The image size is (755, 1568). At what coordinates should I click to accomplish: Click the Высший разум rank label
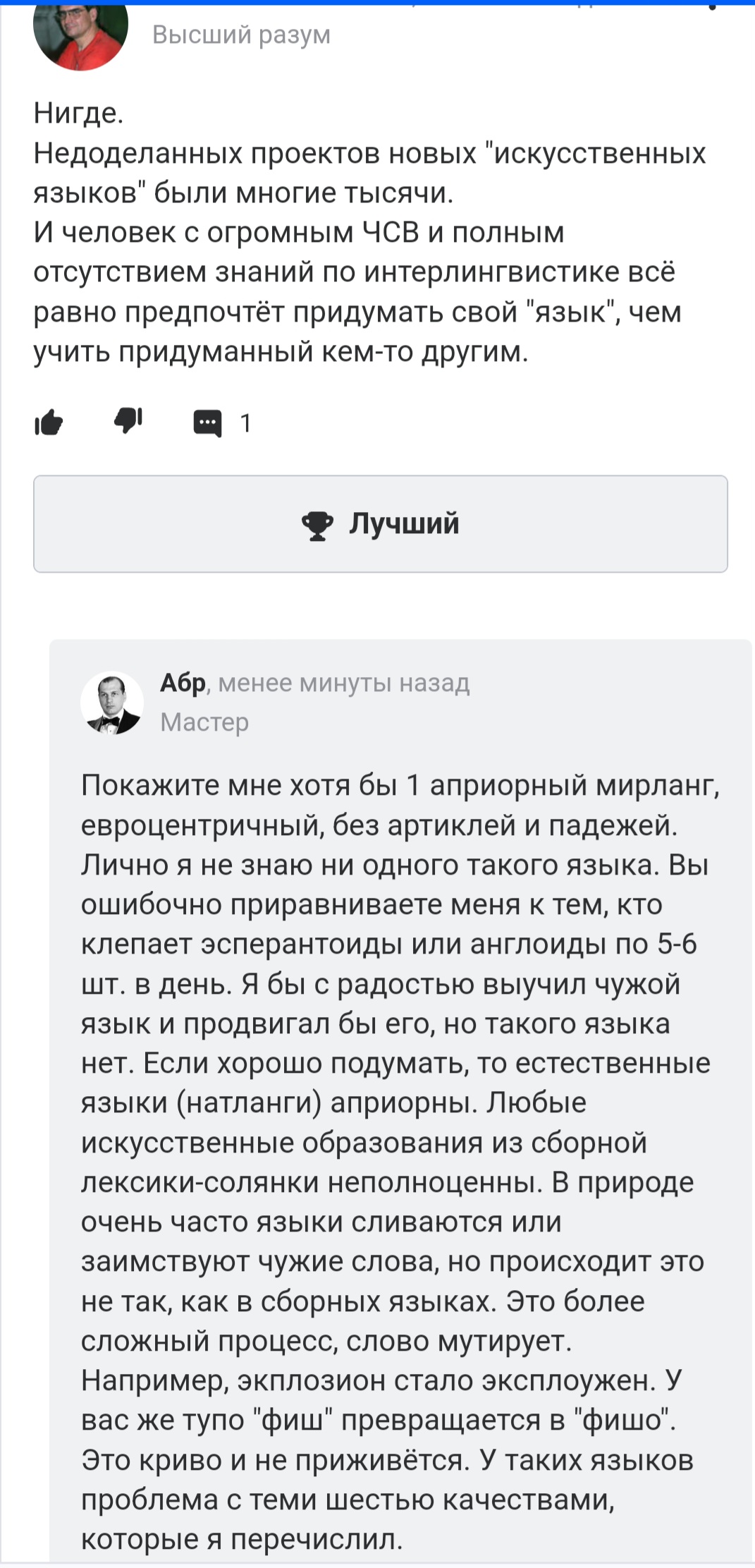[241, 35]
